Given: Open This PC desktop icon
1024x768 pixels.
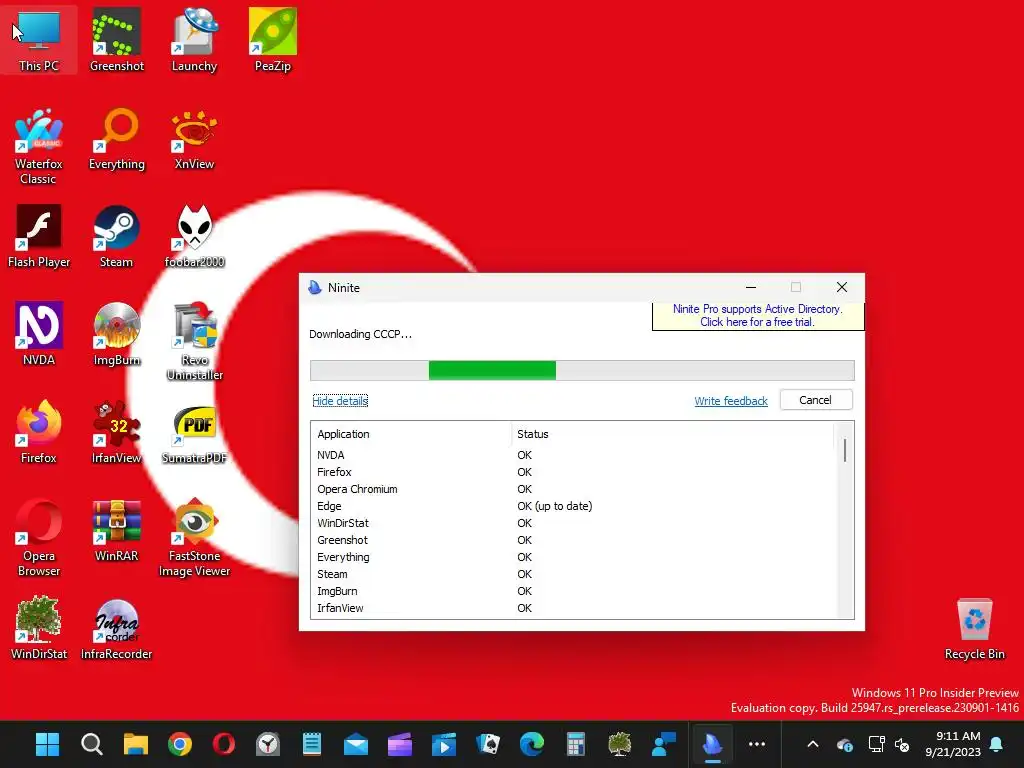Looking at the screenshot, I should pos(39,40).
